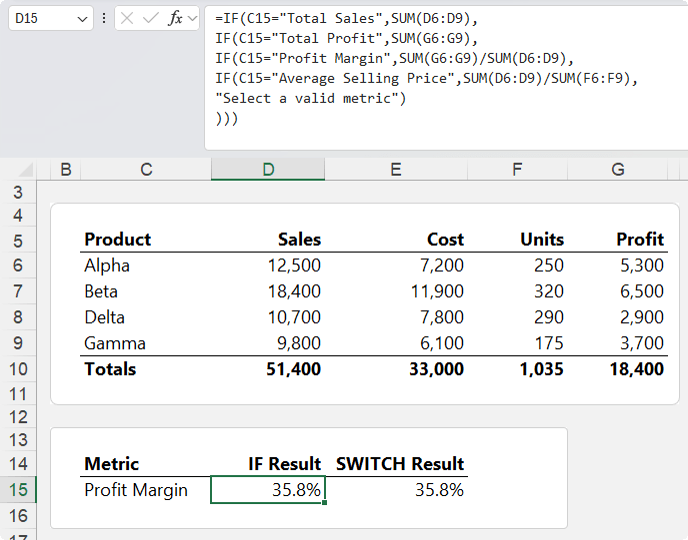Select column G header
The height and width of the screenshot is (540, 688).
tap(618, 169)
